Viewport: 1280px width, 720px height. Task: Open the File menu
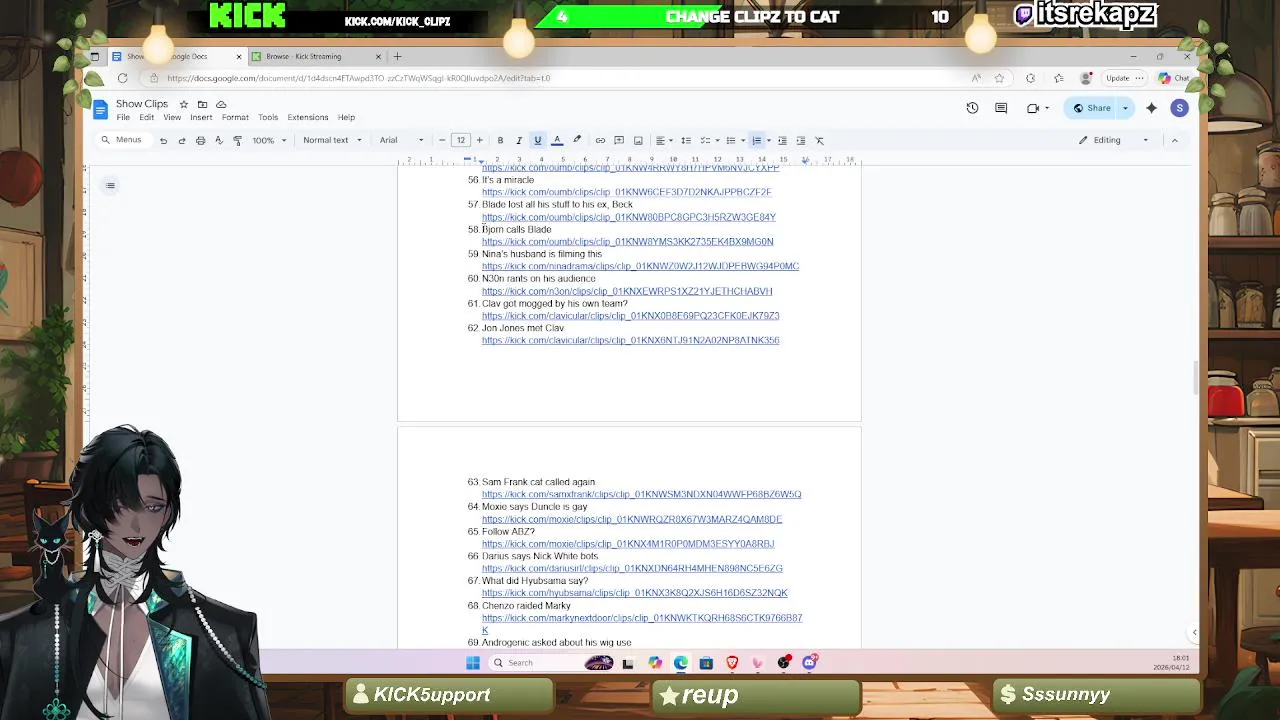[x=123, y=118]
